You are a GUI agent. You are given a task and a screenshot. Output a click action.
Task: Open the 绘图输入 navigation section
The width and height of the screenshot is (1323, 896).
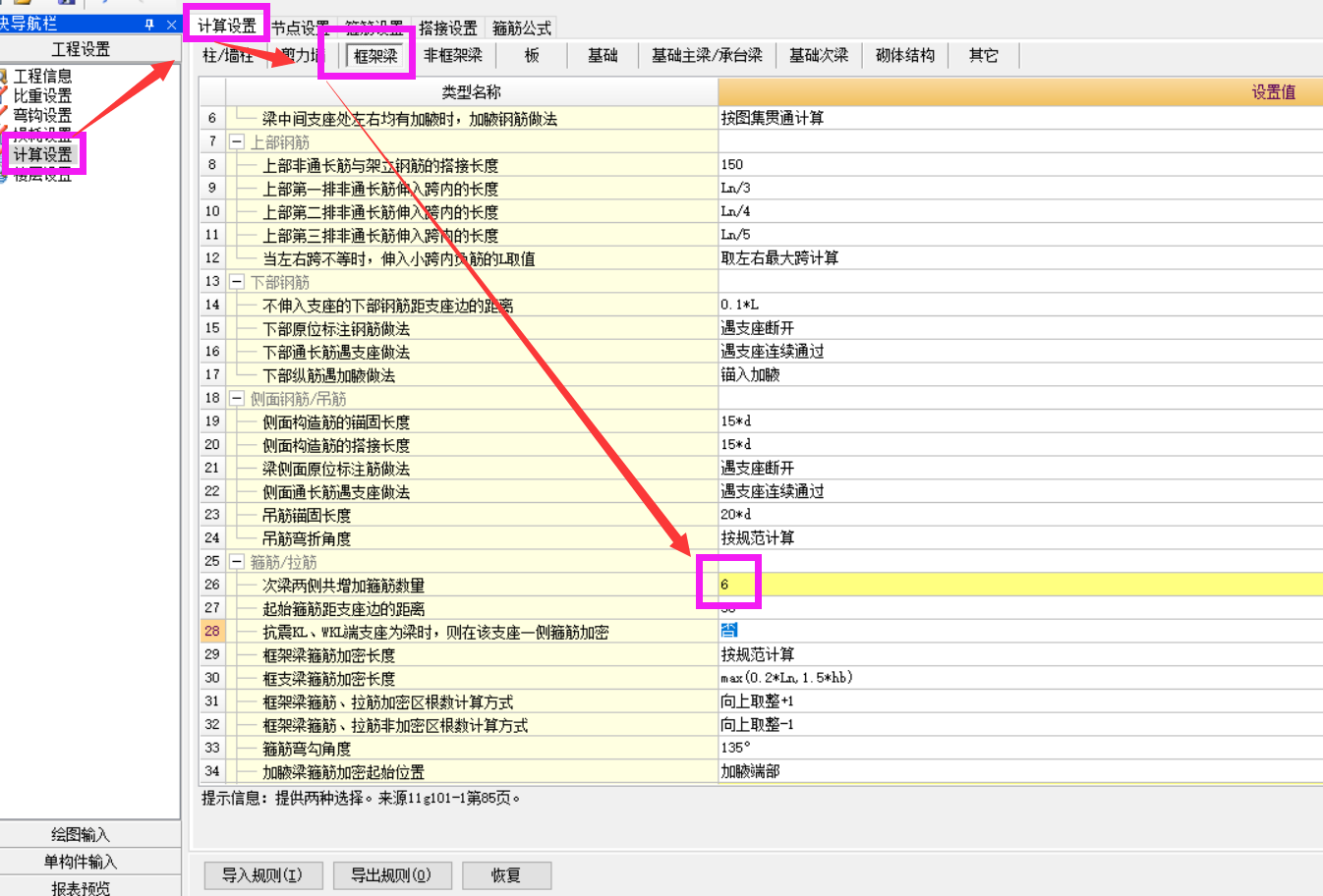pos(81,834)
